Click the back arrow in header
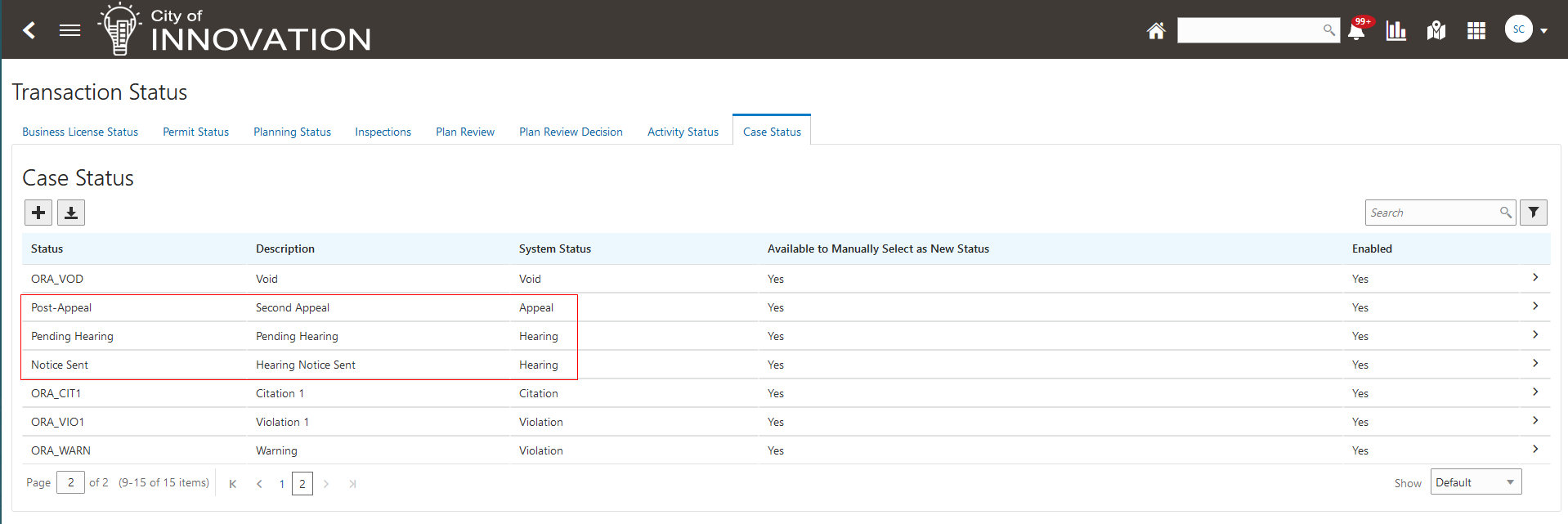This screenshot has height=524, width=1568. click(x=29, y=30)
